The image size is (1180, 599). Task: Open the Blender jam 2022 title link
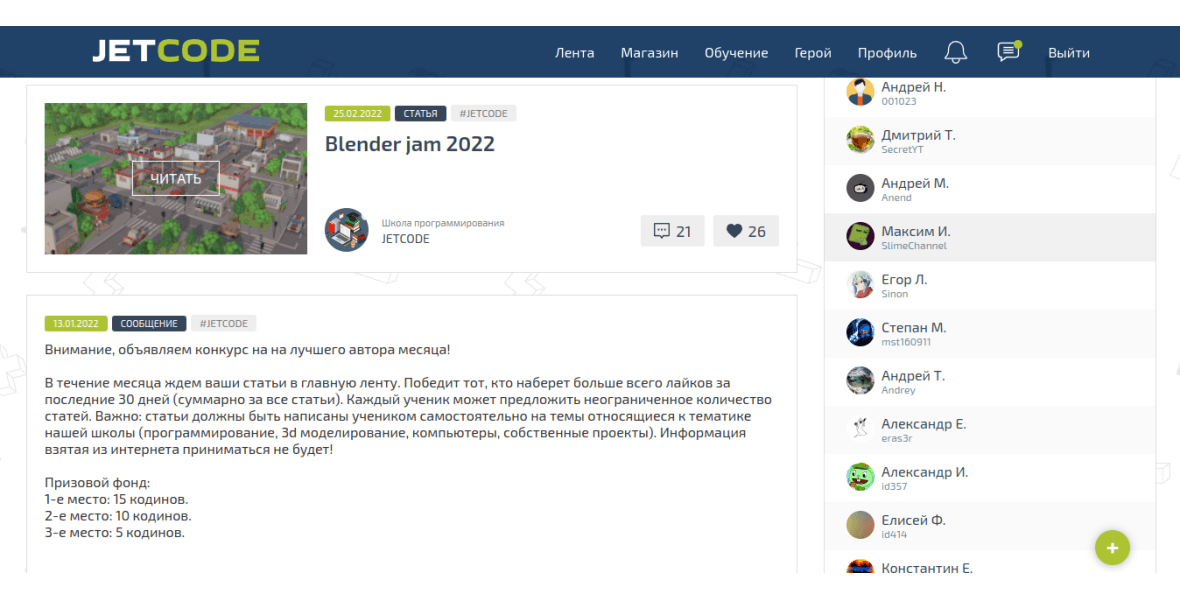click(409, 144)
